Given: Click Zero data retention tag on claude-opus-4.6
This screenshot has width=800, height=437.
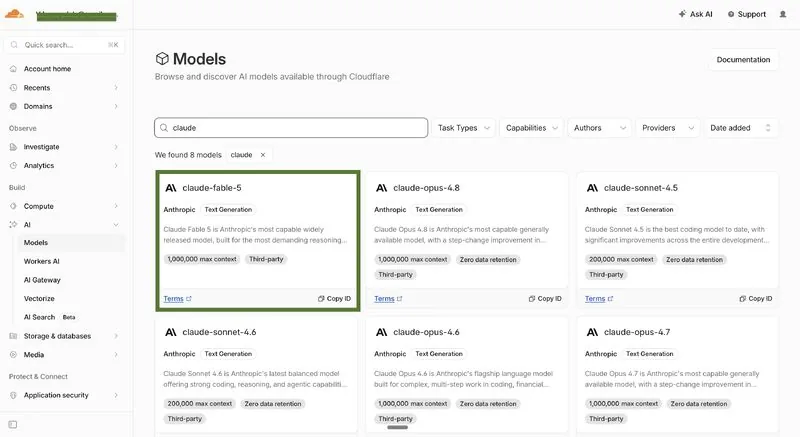Looking at the screenshot, I should pyautogui.click(x=488, y=404).
